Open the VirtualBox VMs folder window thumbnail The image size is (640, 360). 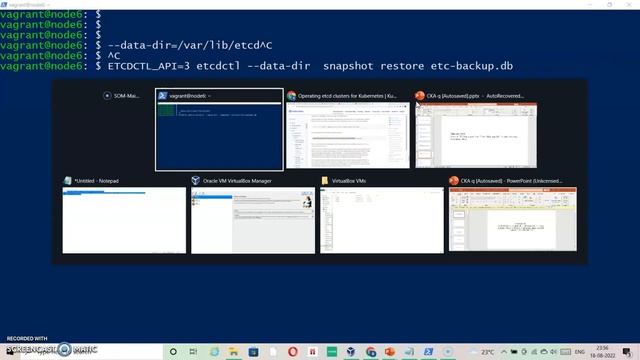point(382,220)
